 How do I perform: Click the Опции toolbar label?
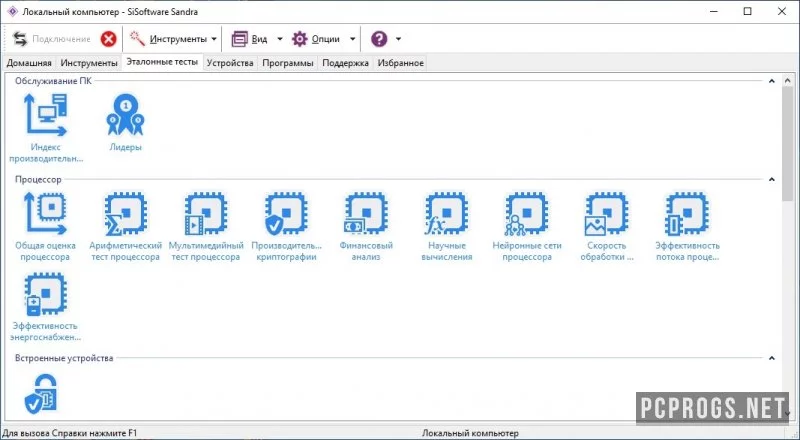coord(326,39)
